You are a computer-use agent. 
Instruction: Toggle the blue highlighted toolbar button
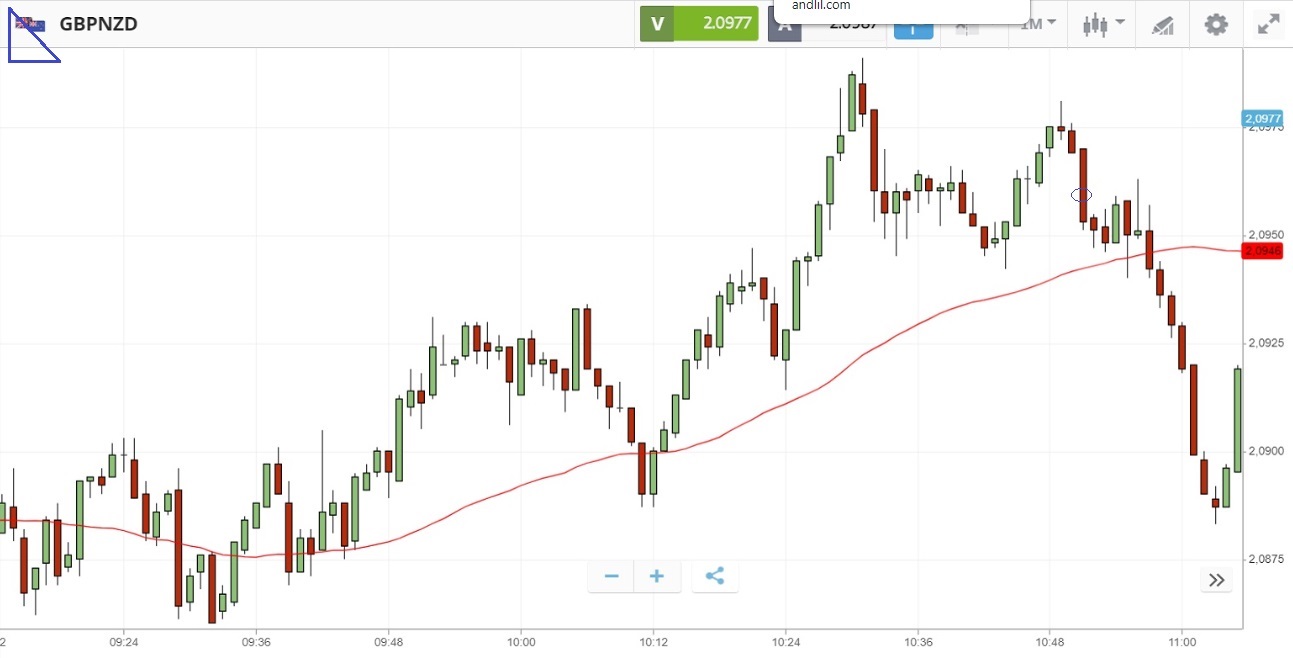(913, 31)
